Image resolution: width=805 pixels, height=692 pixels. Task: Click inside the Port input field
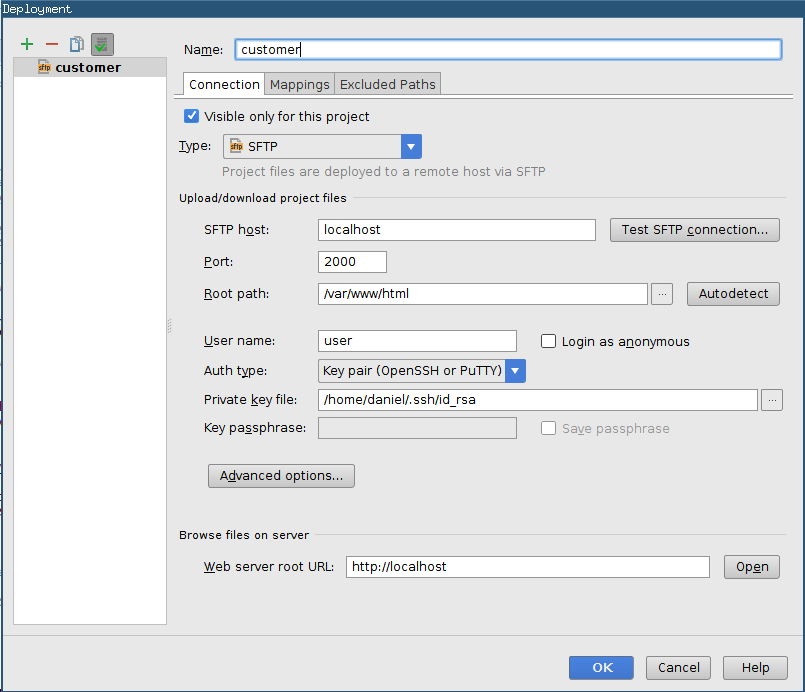point(351,261)
